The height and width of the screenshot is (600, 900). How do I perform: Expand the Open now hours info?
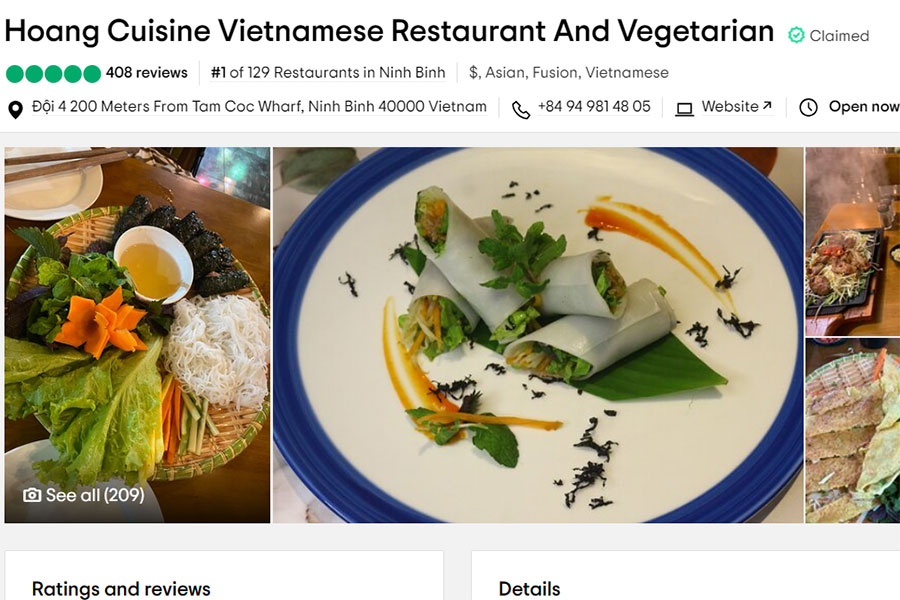pyautogui.click(x=864, y=107)
